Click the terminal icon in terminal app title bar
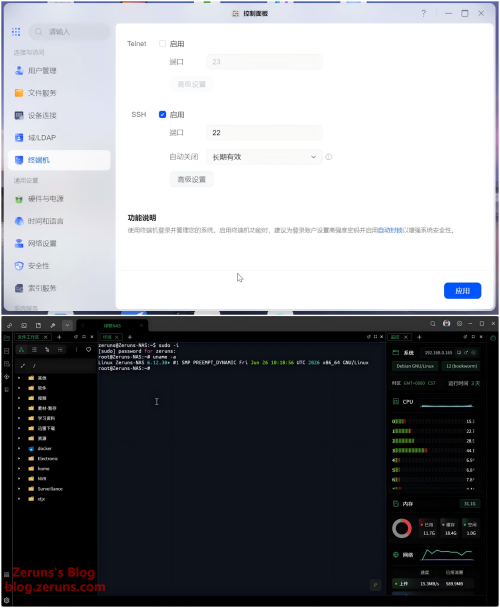 tap(24, 325)
